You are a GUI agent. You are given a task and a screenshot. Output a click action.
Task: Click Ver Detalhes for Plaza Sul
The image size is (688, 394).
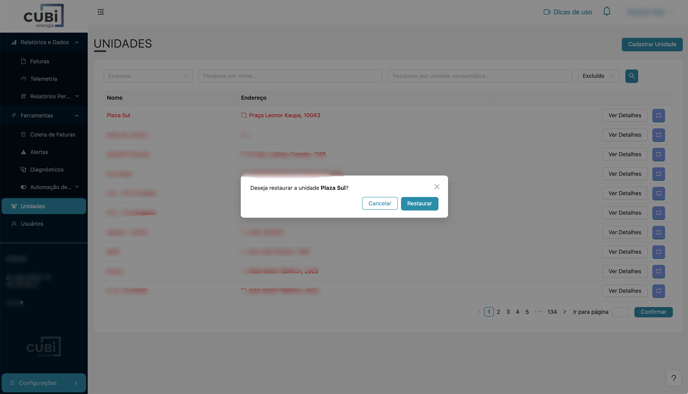pyautogui.click(x=624, y=115)
